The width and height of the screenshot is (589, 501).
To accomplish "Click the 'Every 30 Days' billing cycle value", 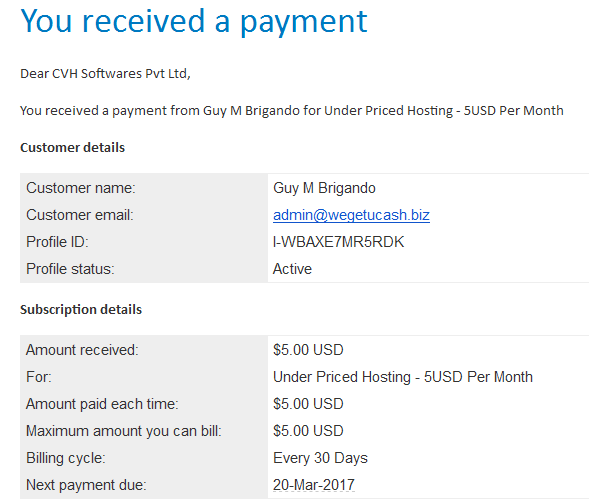I will pos(320,458).
